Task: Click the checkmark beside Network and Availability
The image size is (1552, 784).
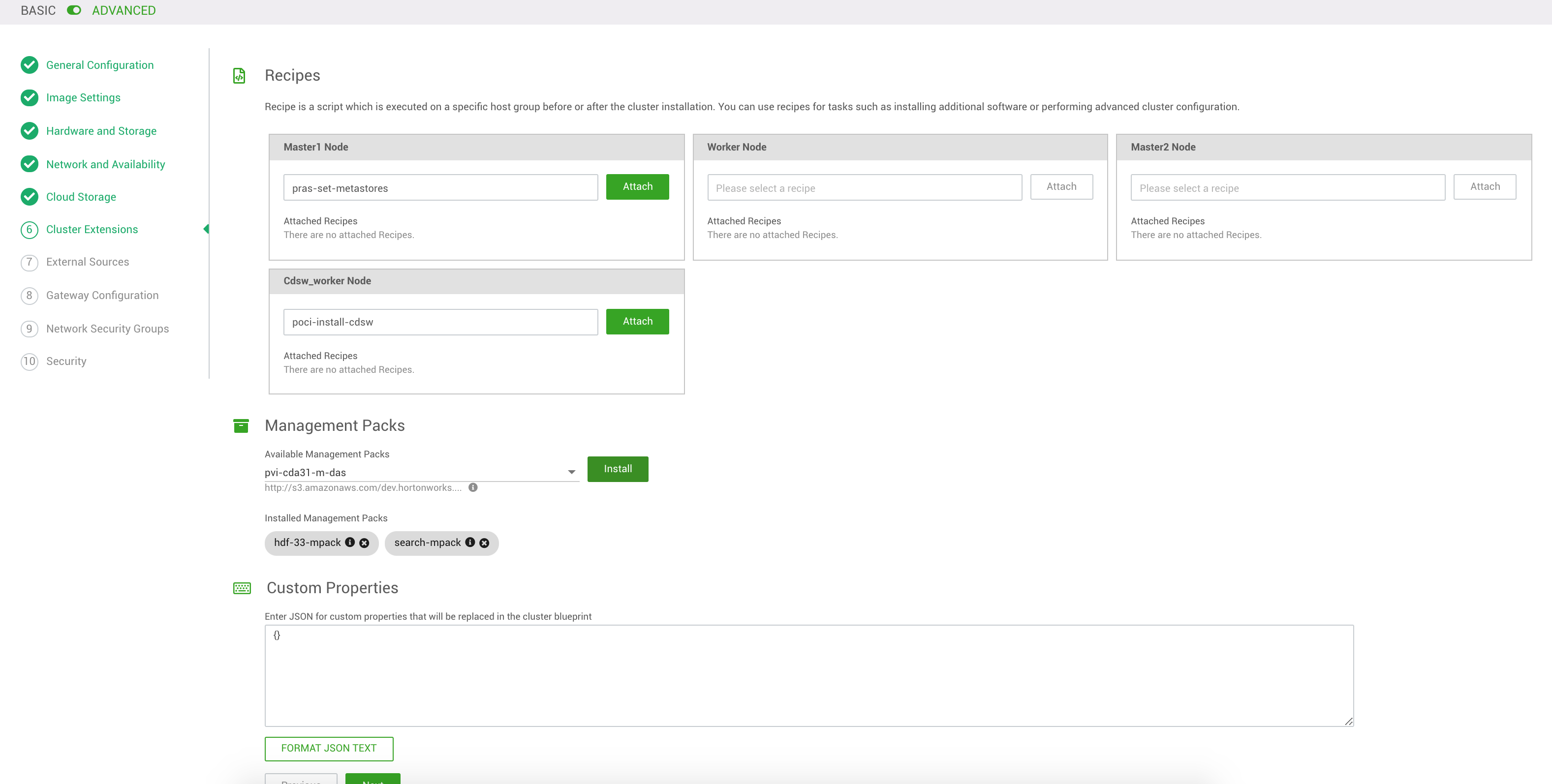Action: point(30,164)
